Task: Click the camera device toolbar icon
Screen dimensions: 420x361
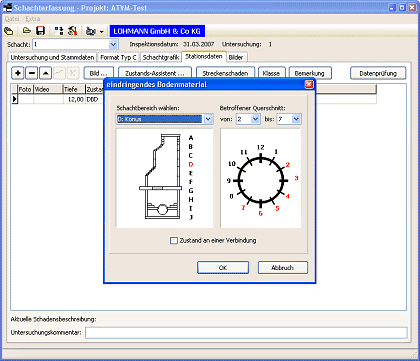Action: (x=90, y=31)
